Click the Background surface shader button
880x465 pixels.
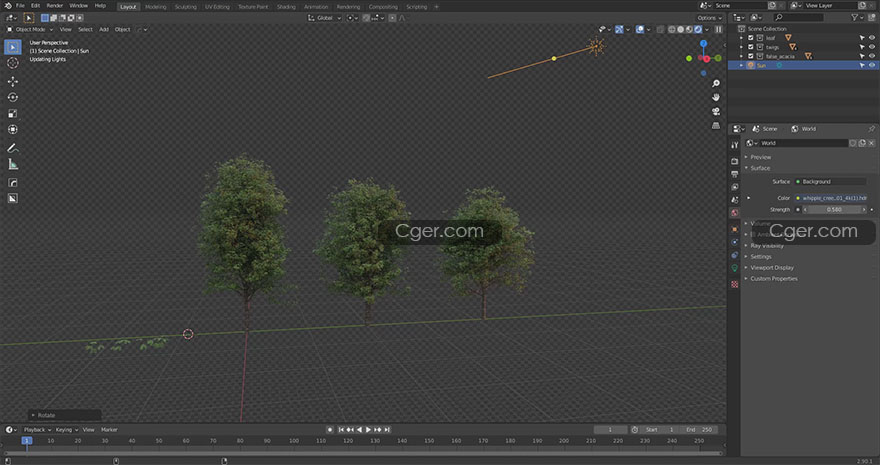pyautogui.click(x=831, y=182)
